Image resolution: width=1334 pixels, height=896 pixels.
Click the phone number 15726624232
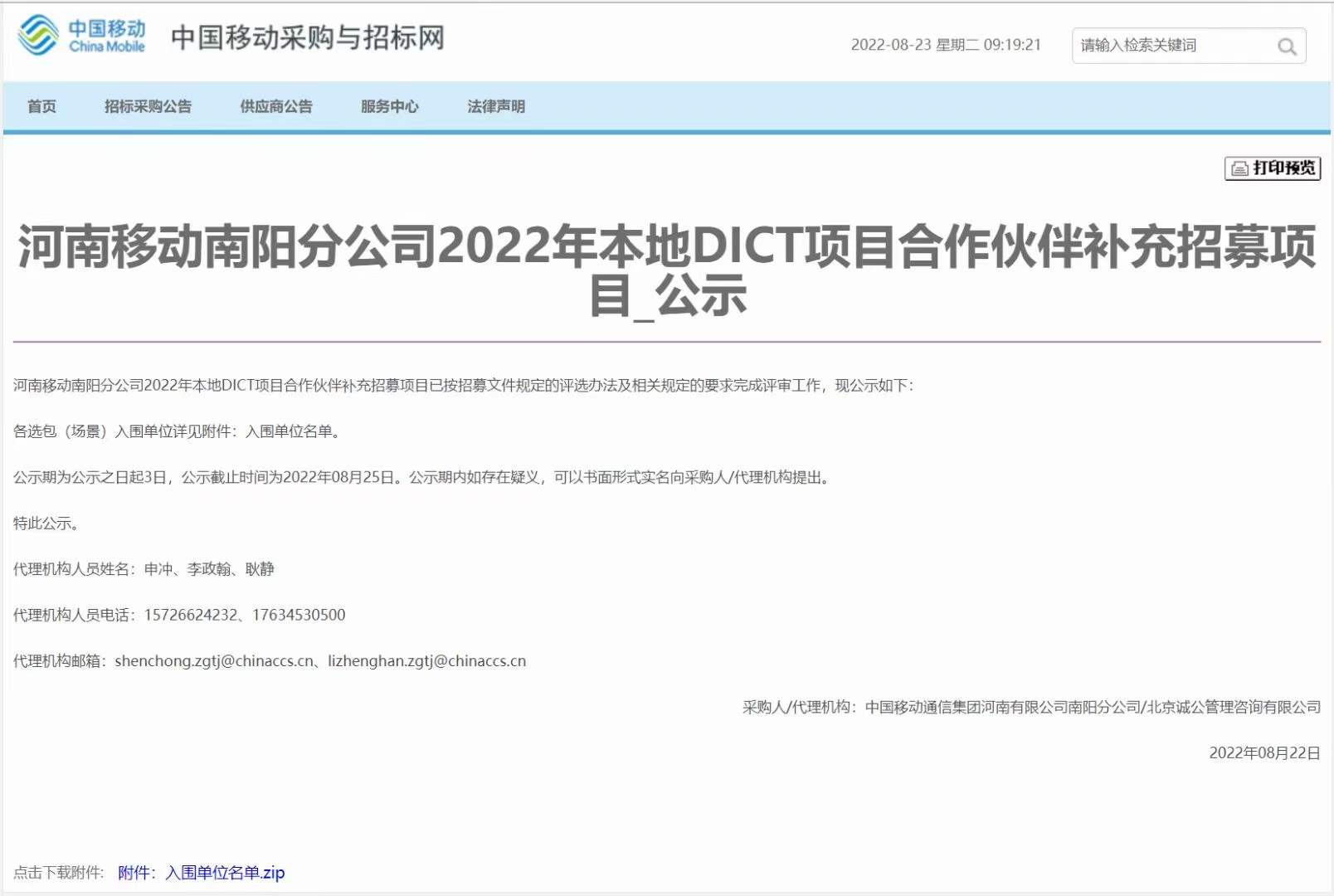(191, 615)
